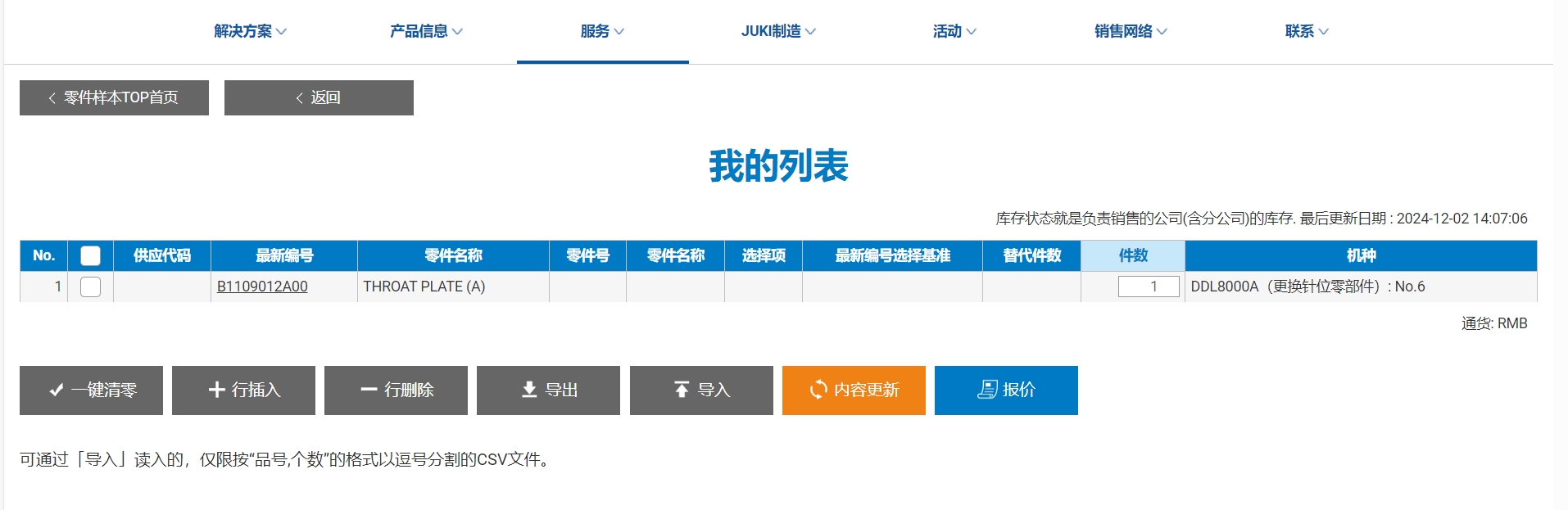The width and height of the screenshot is (1568, 510).
Task: Click the quantity input field in row 1
Action: tap(1148, 287)
